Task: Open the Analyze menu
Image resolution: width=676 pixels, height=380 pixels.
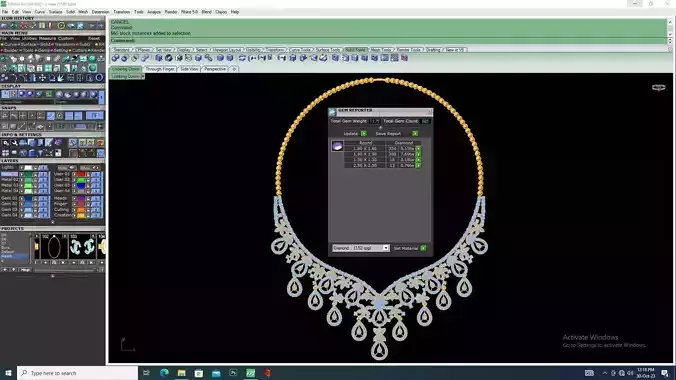Action: pyautogui.click(x=154, y=12)
